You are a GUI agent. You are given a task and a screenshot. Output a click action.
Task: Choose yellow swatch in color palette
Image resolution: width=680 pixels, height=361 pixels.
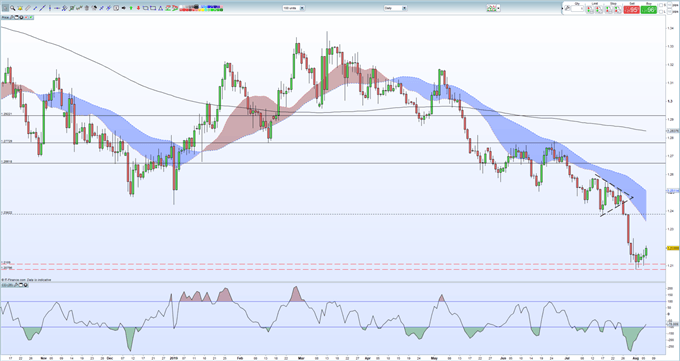click(203, 10)
